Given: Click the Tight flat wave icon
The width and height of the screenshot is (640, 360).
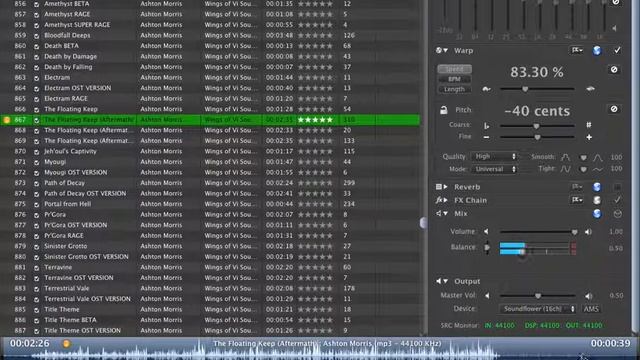Looking at the screenshot, I should point(598,169).
